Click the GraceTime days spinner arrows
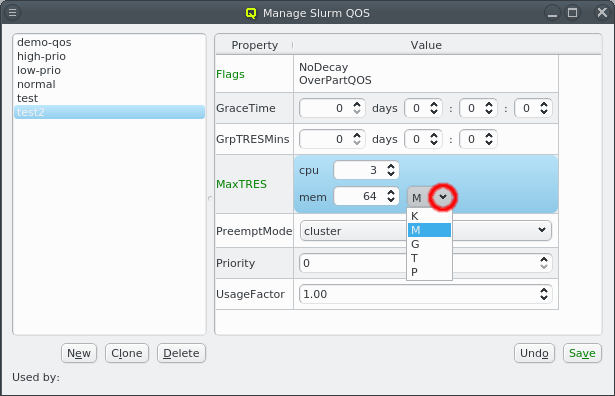 click(357, 108)
